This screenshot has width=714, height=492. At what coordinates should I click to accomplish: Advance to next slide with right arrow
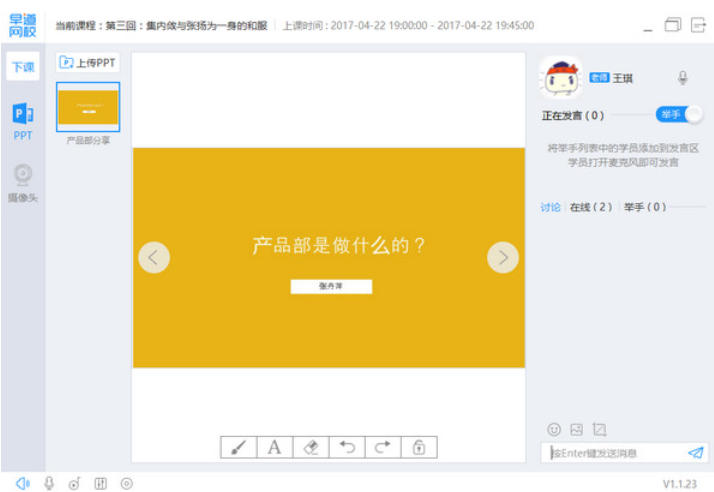pyautogui.click(x=503, y=257)
